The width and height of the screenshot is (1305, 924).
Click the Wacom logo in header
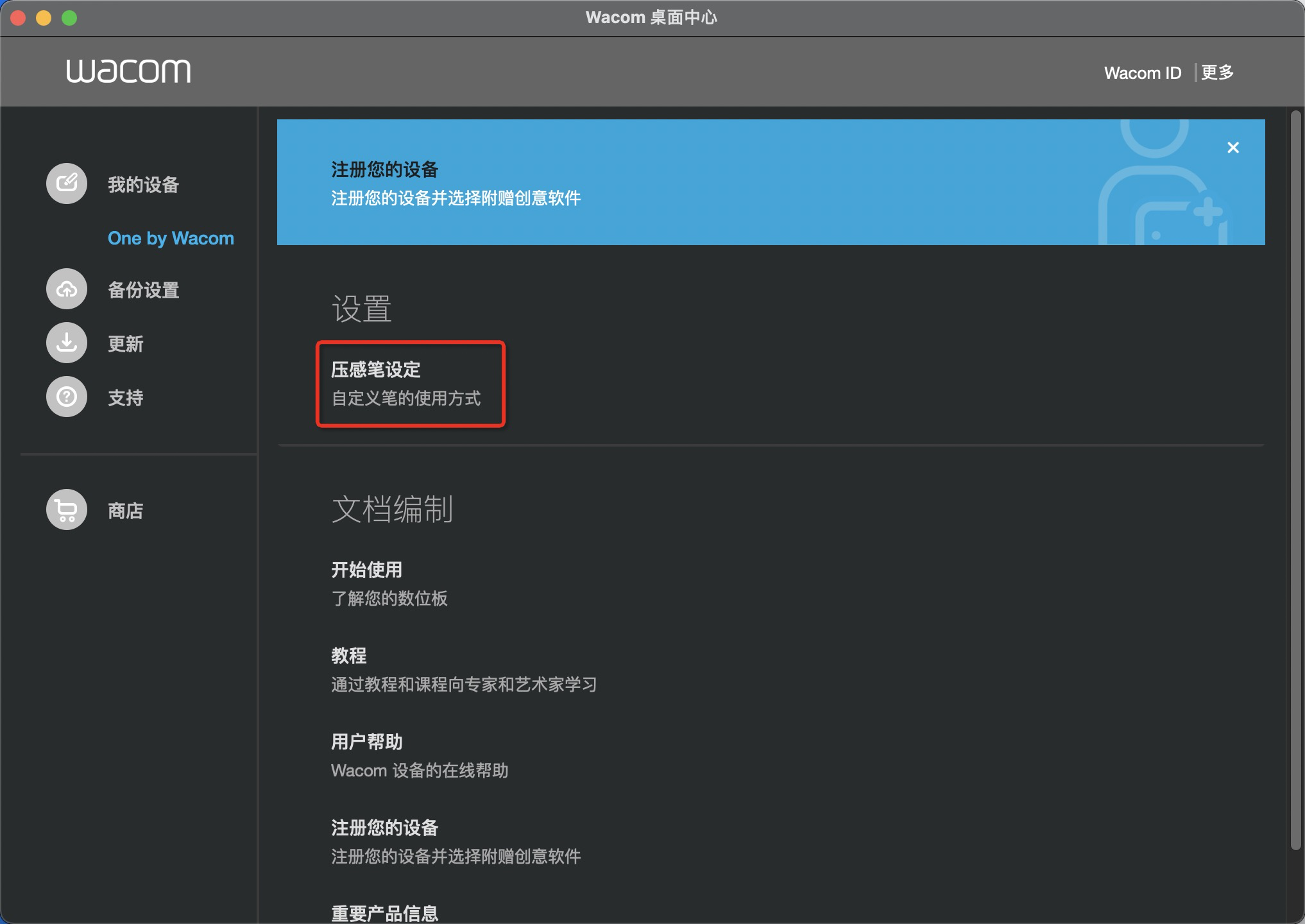pos(128,71)
